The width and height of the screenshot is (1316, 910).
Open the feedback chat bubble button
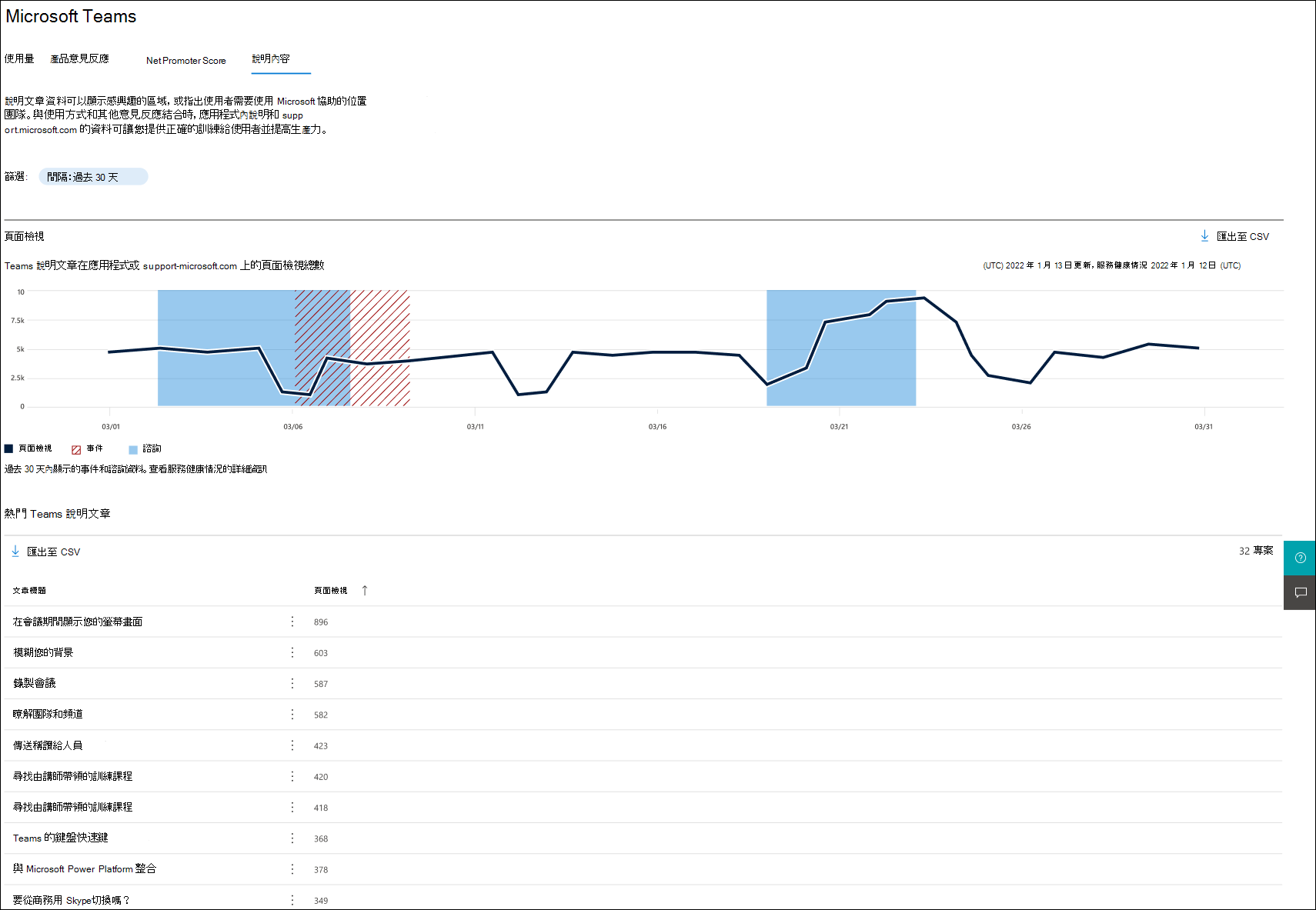[x=1300, y=592]
